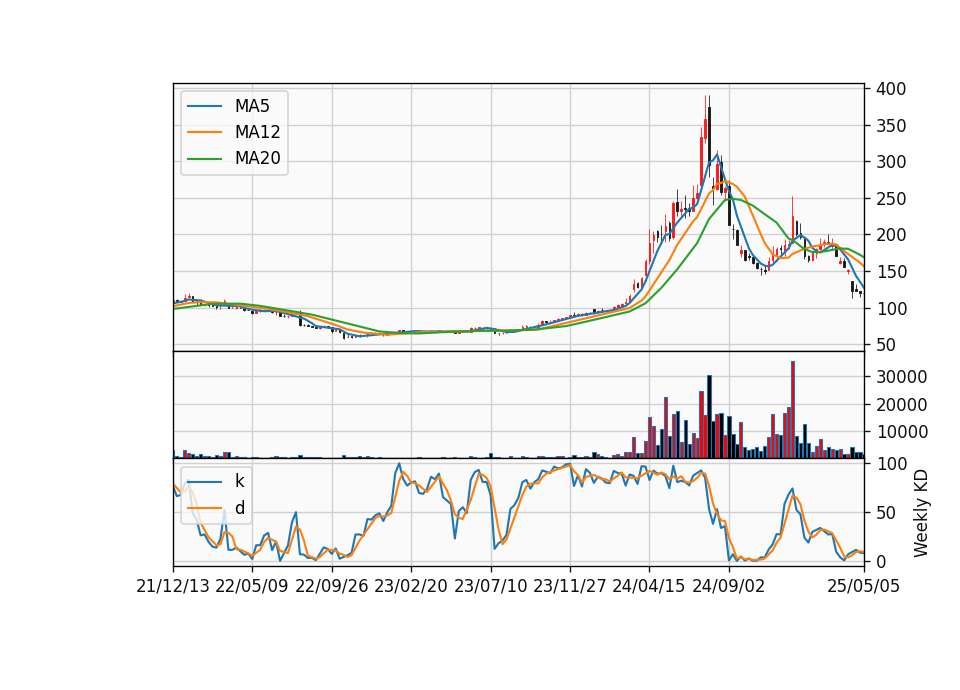This screenshot has height=690, width=960.
Task: Click the MA20 legend label
Action: (x=257, y=158)
